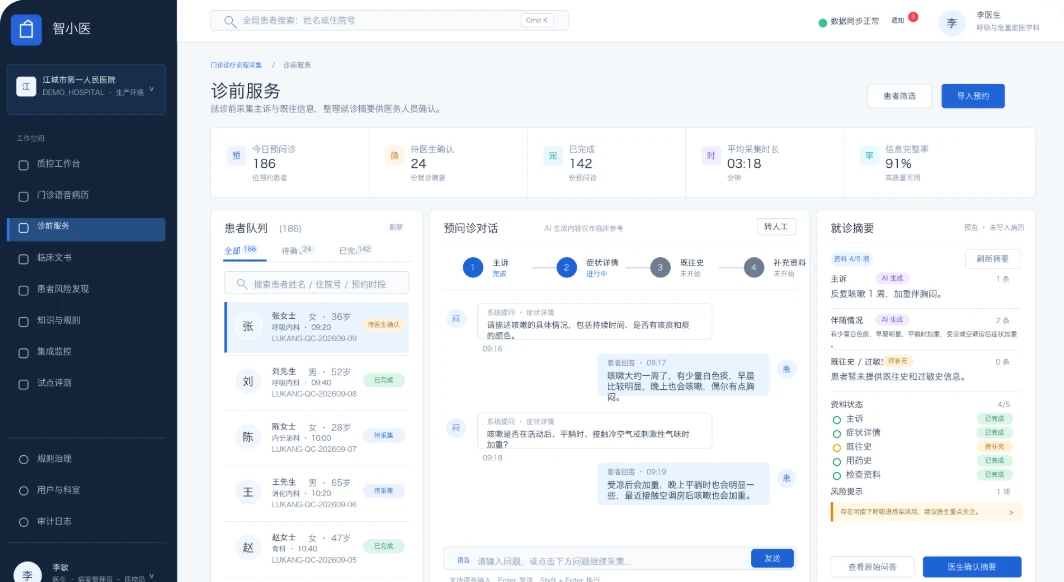
Task: Select the 待确 24 tab
Action: coord(297,250)
